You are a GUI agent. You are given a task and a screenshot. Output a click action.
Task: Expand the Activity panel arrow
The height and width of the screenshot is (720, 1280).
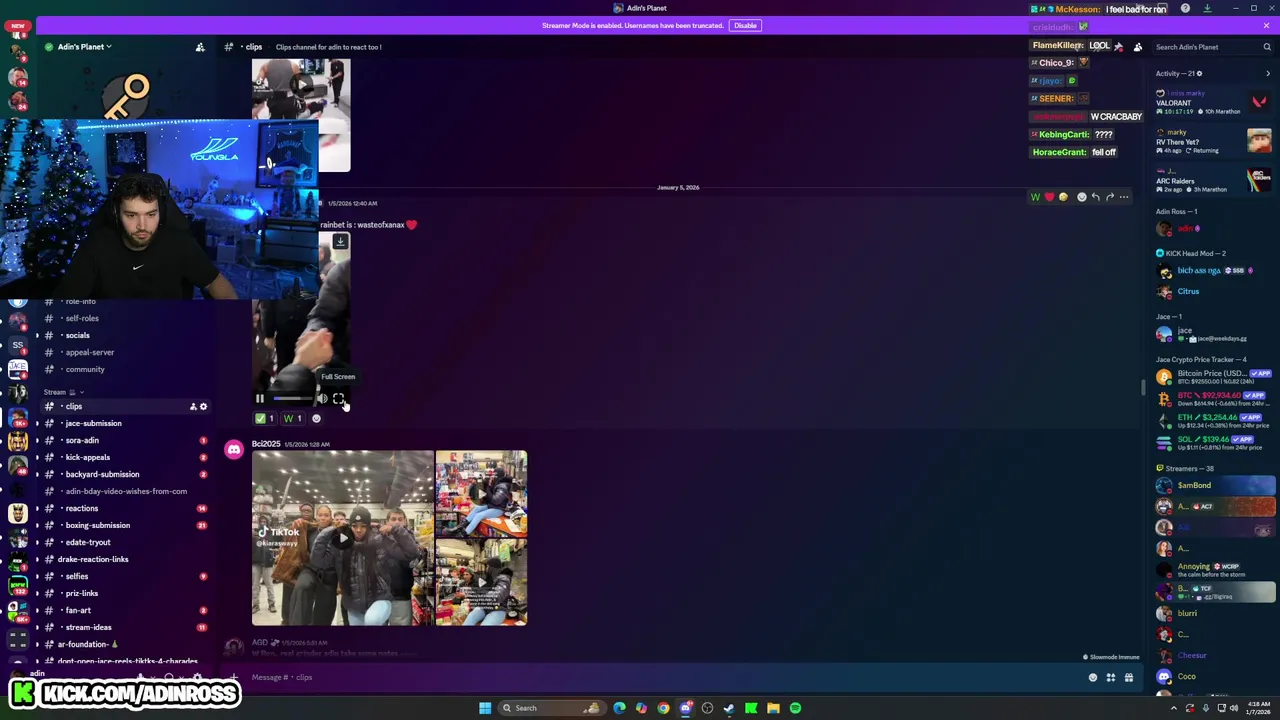[x=1268, y=73]
